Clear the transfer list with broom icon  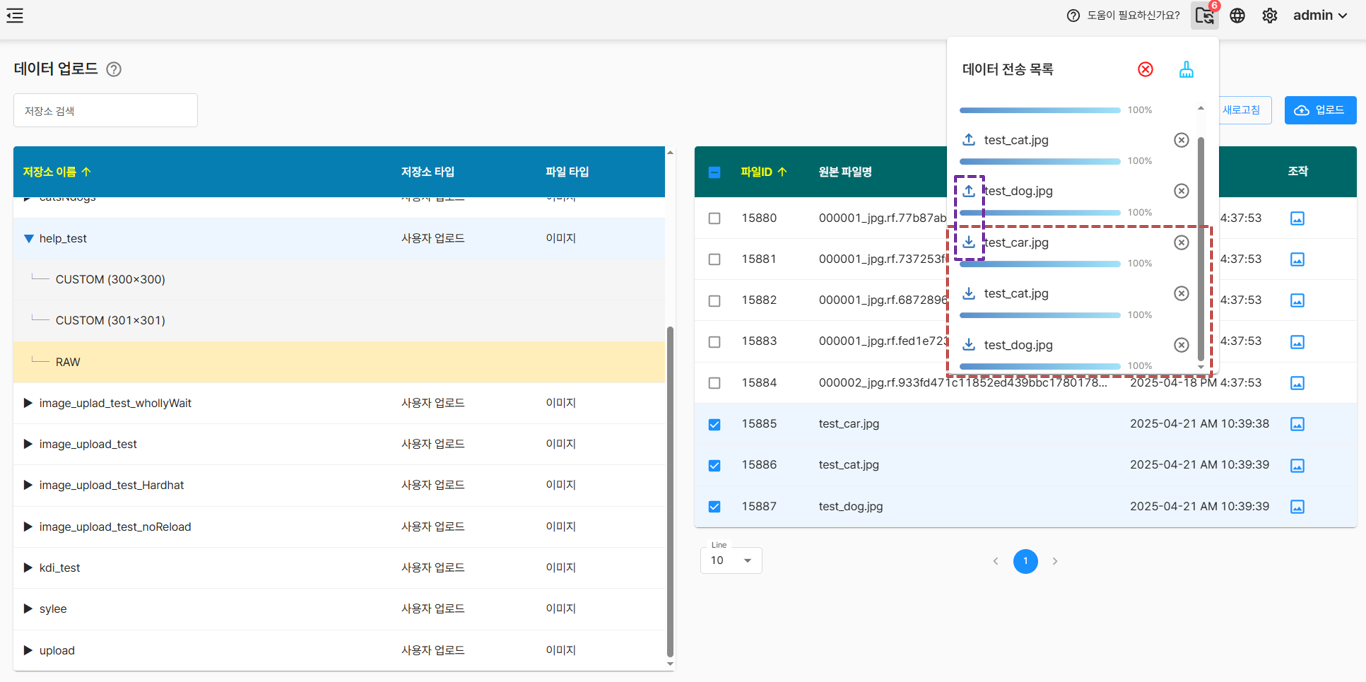[x=1186, y=69]
